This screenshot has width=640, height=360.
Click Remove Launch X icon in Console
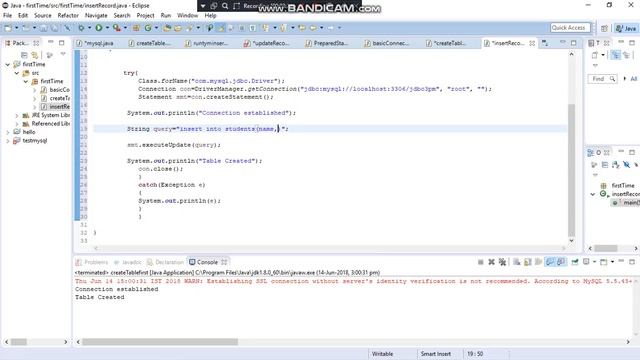pos(491,262)
